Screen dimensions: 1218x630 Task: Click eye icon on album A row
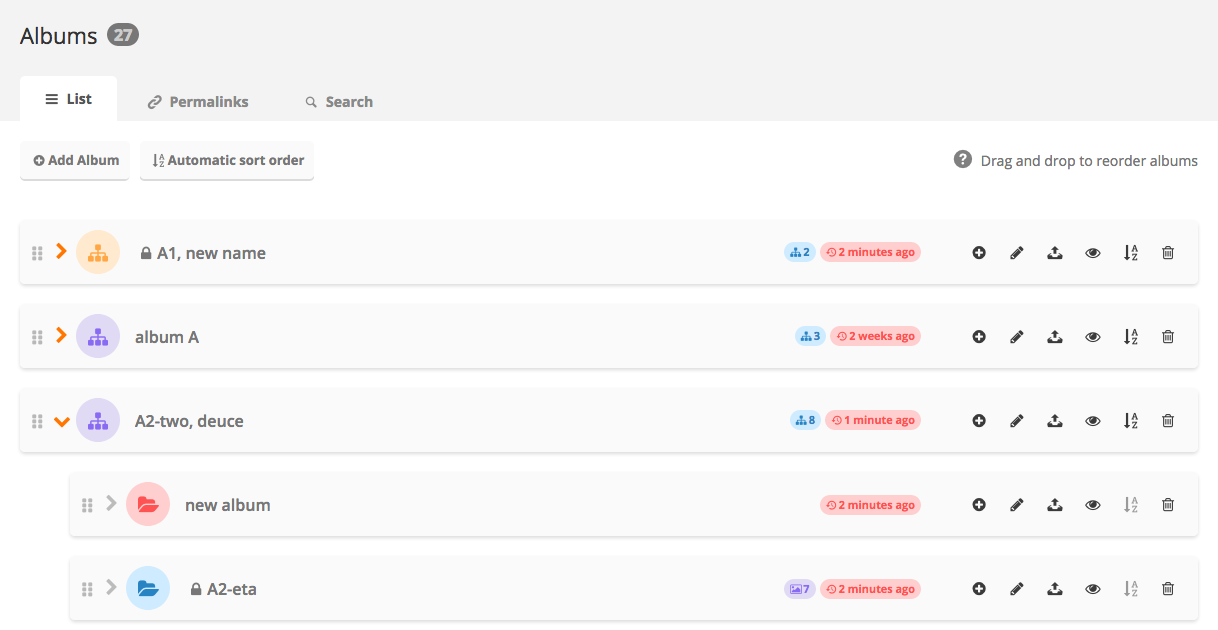[x=1093, y=337]
